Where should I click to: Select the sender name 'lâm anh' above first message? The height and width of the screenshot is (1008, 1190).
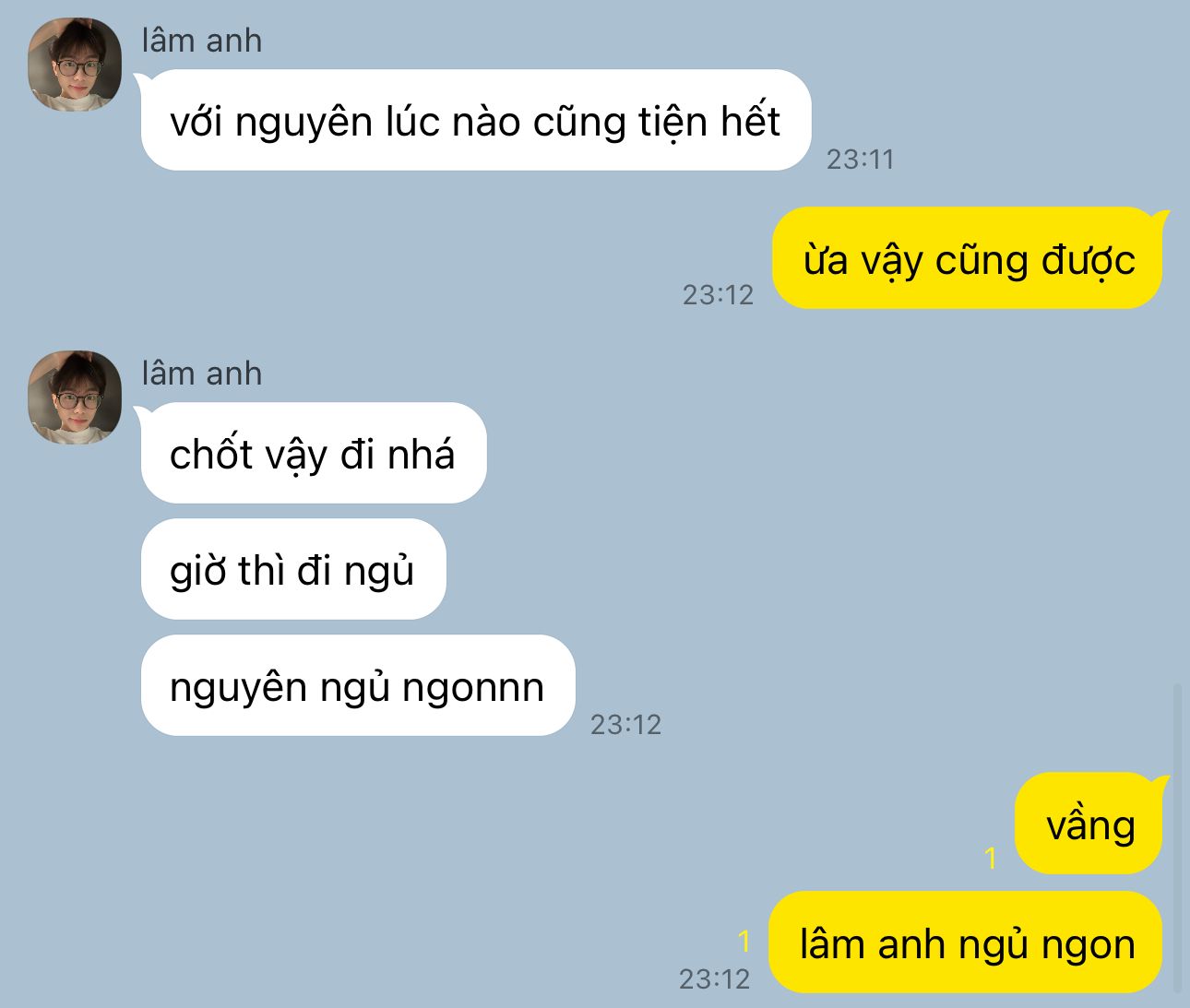coord(202,41)
